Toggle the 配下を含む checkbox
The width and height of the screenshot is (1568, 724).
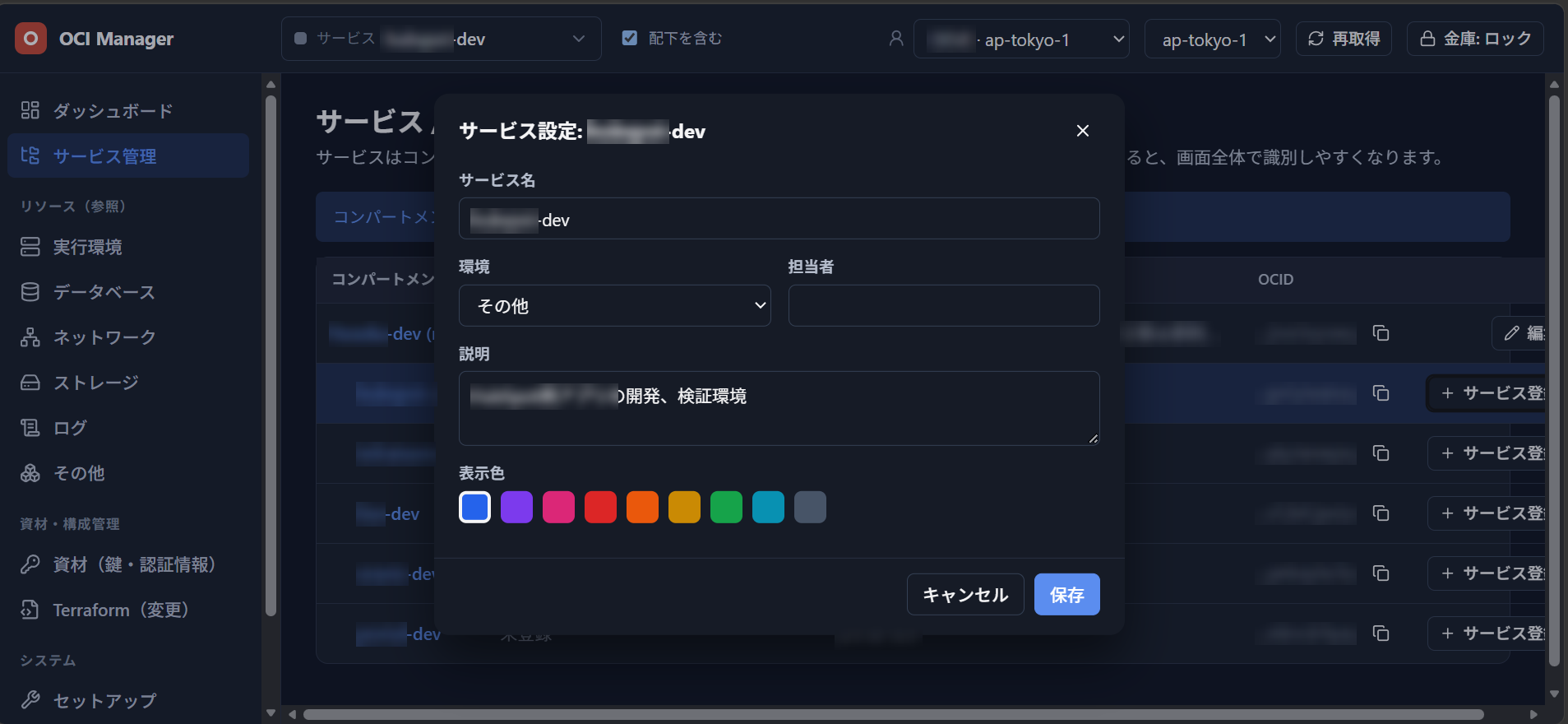point(630,38)
